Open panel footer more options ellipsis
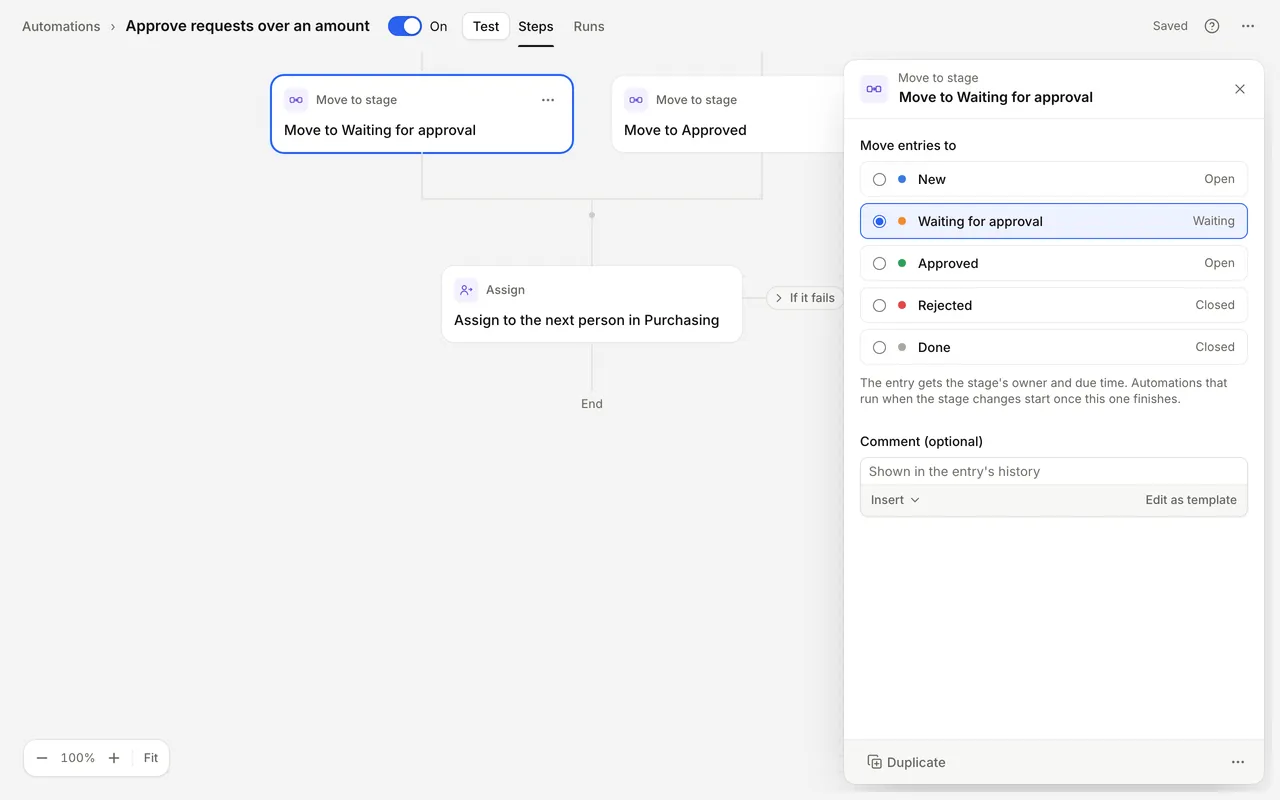Image resolution: width=1280 pixels, height=800 pixels. coord(1238,762)
